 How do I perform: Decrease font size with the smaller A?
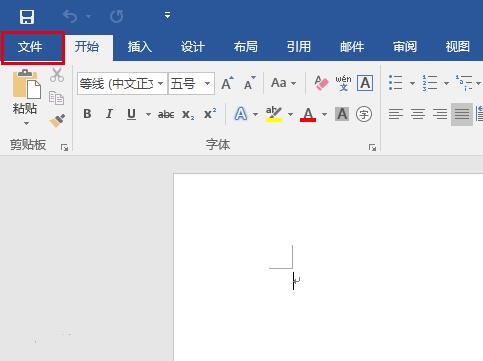[249, 83]
